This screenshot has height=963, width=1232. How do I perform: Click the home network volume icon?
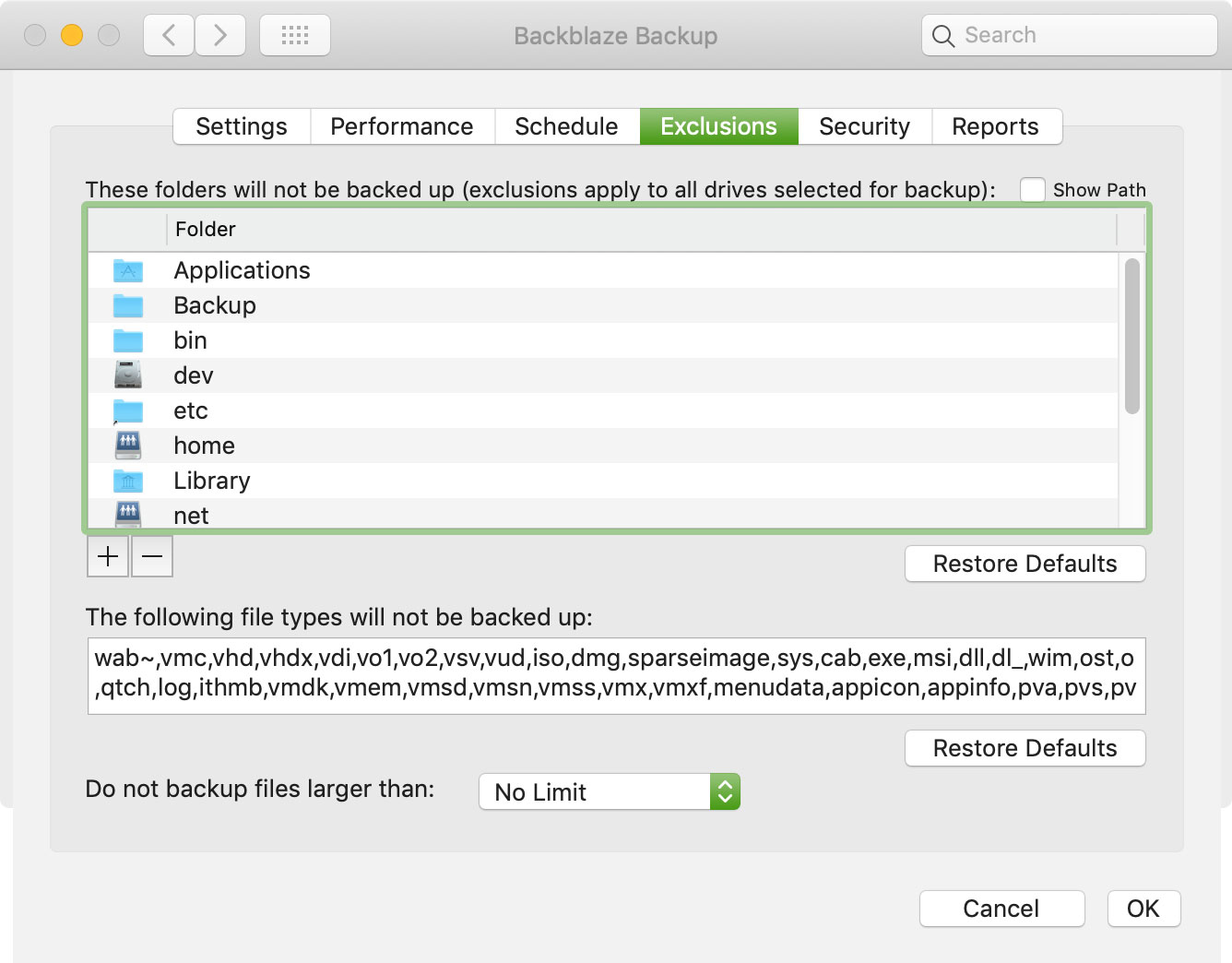pos(128,446)
